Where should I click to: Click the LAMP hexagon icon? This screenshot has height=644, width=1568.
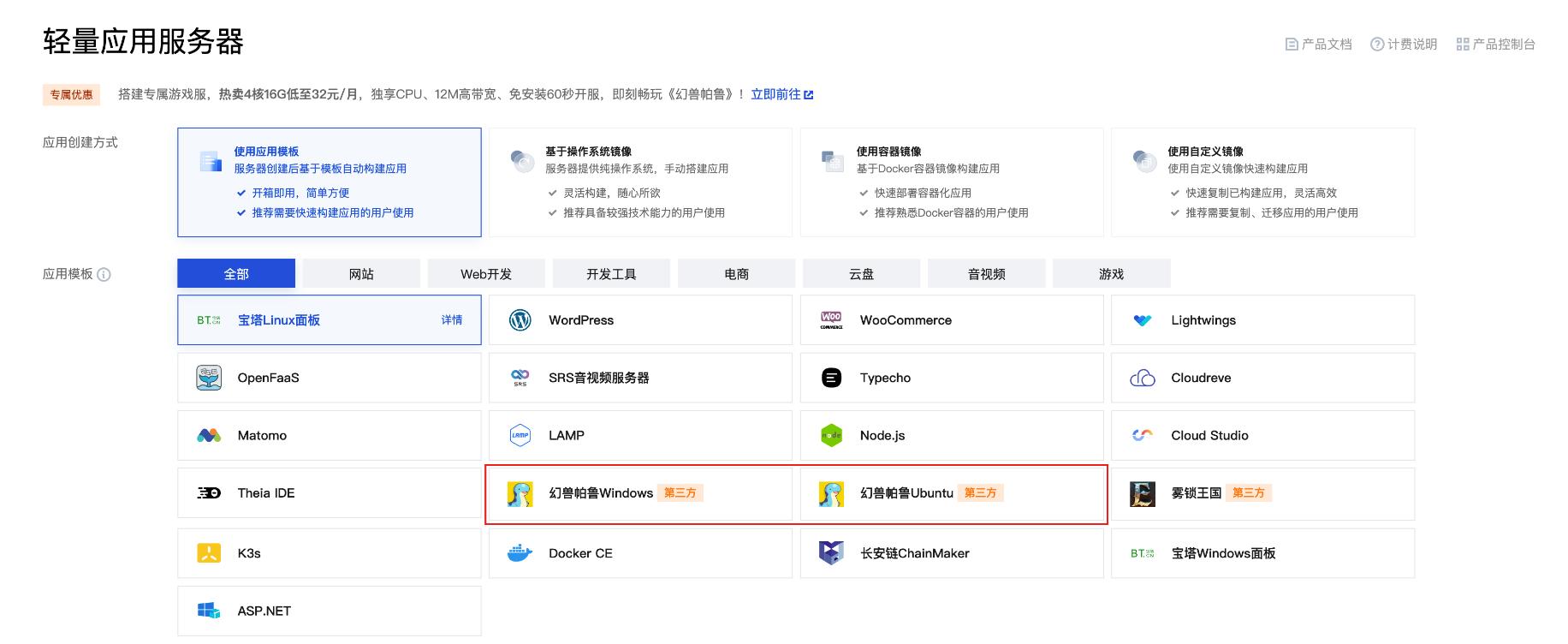coord(520,435)
